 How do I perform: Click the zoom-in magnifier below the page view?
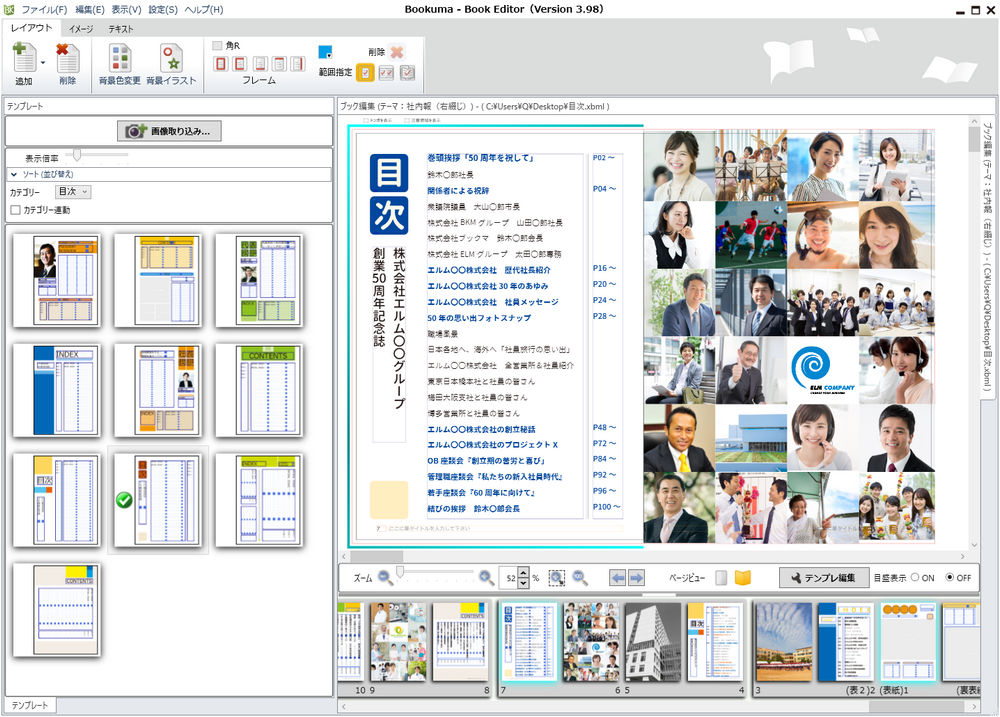(x=486, y=579)
